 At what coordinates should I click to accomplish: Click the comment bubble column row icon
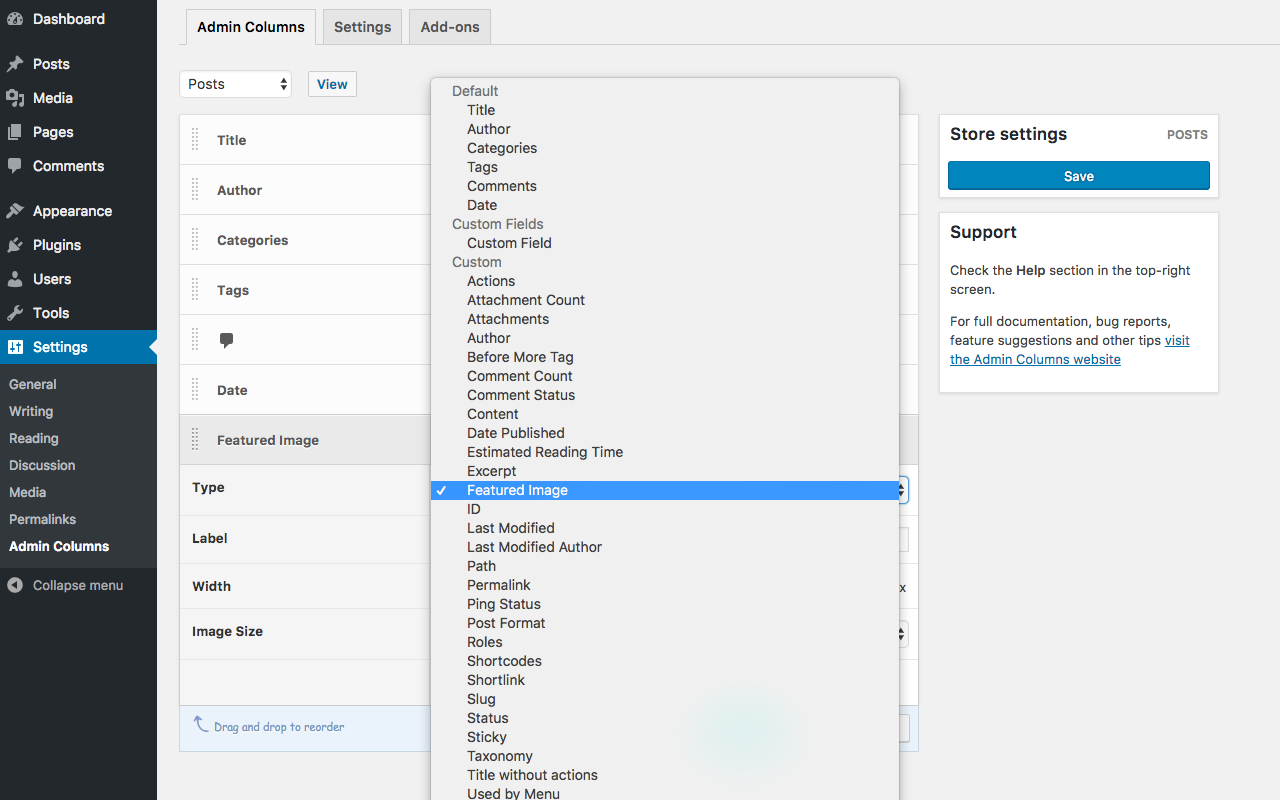226,340
